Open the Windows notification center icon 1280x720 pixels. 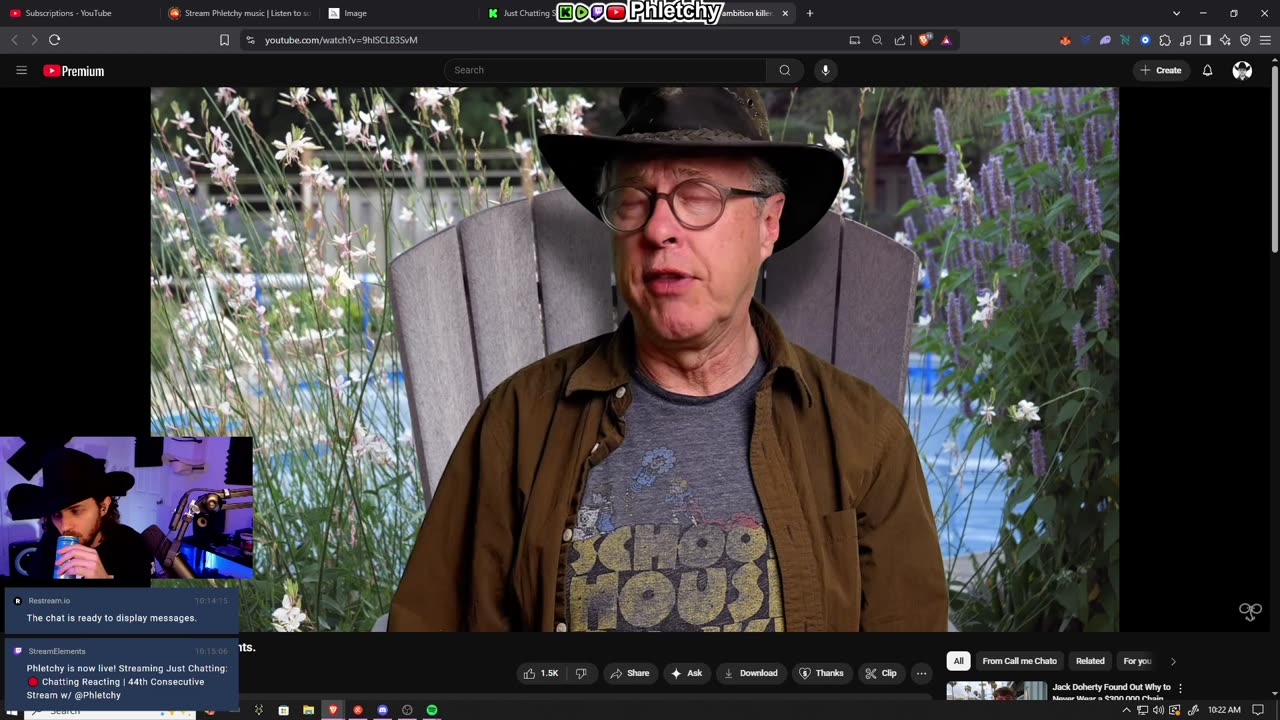coord(1258,710)
